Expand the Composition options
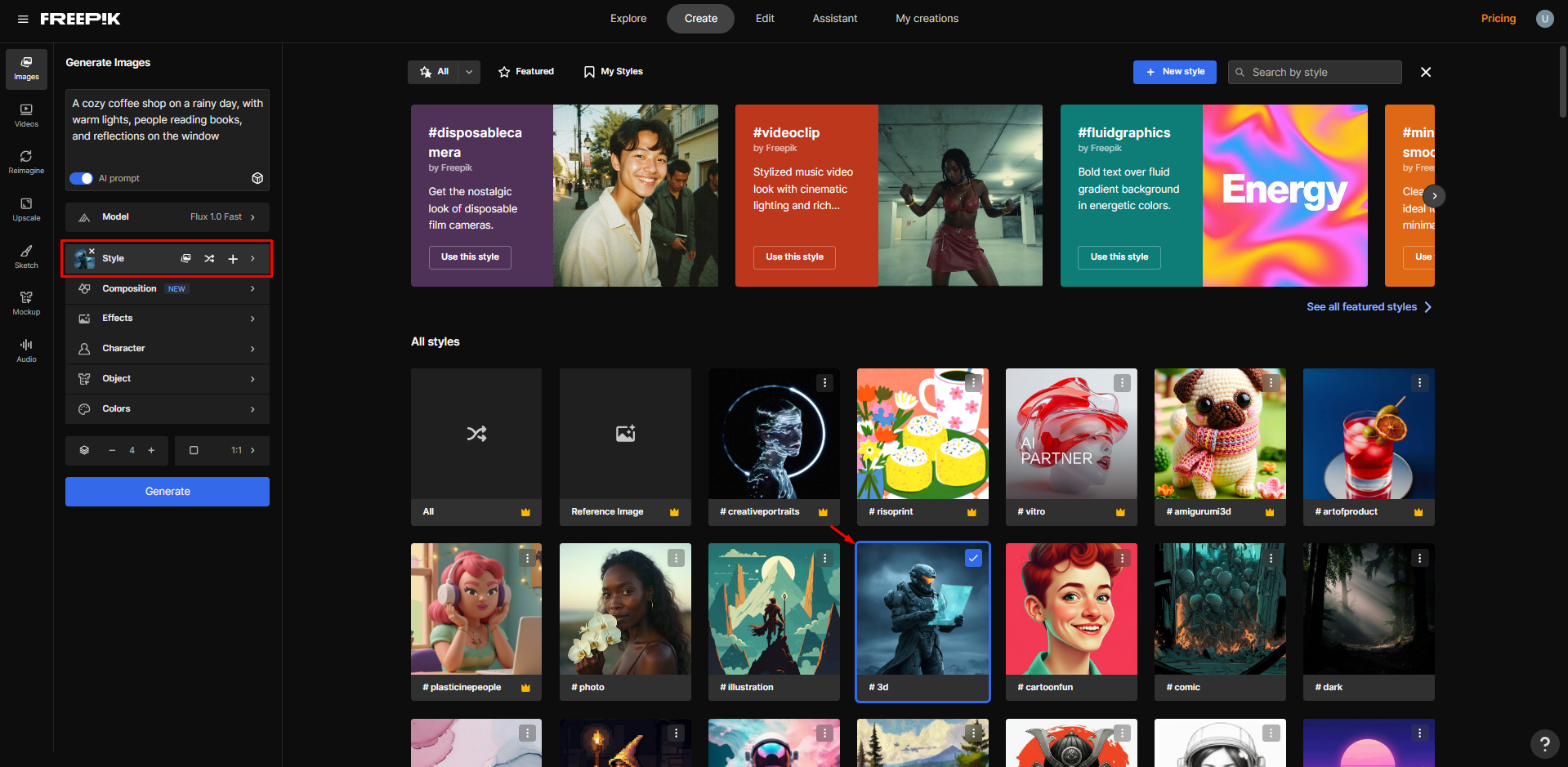Image resolution: width=1568 pixels, height=767 pixels. pyautogui.click(x=167, y=288)
